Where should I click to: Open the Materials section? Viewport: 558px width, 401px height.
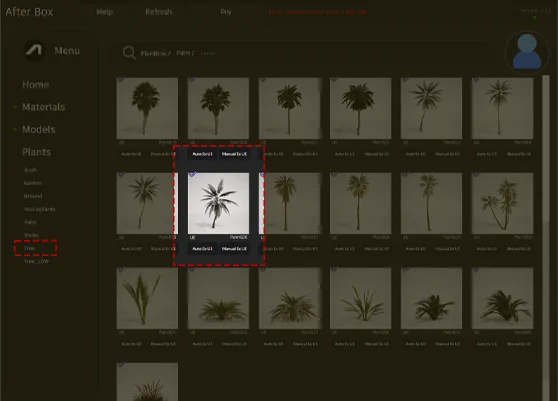pyautogui.click(x=43, y=107)
